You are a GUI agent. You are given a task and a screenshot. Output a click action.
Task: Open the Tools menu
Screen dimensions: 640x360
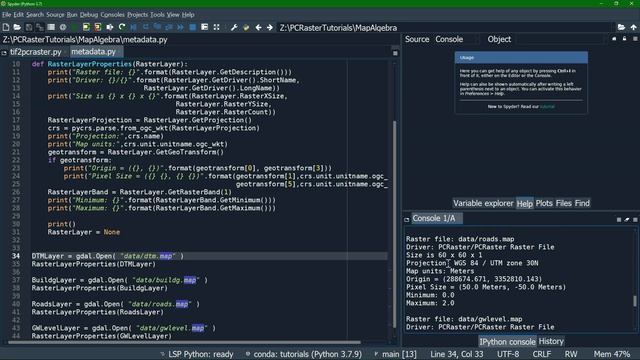pyautogui.click(x=157, y=15)
